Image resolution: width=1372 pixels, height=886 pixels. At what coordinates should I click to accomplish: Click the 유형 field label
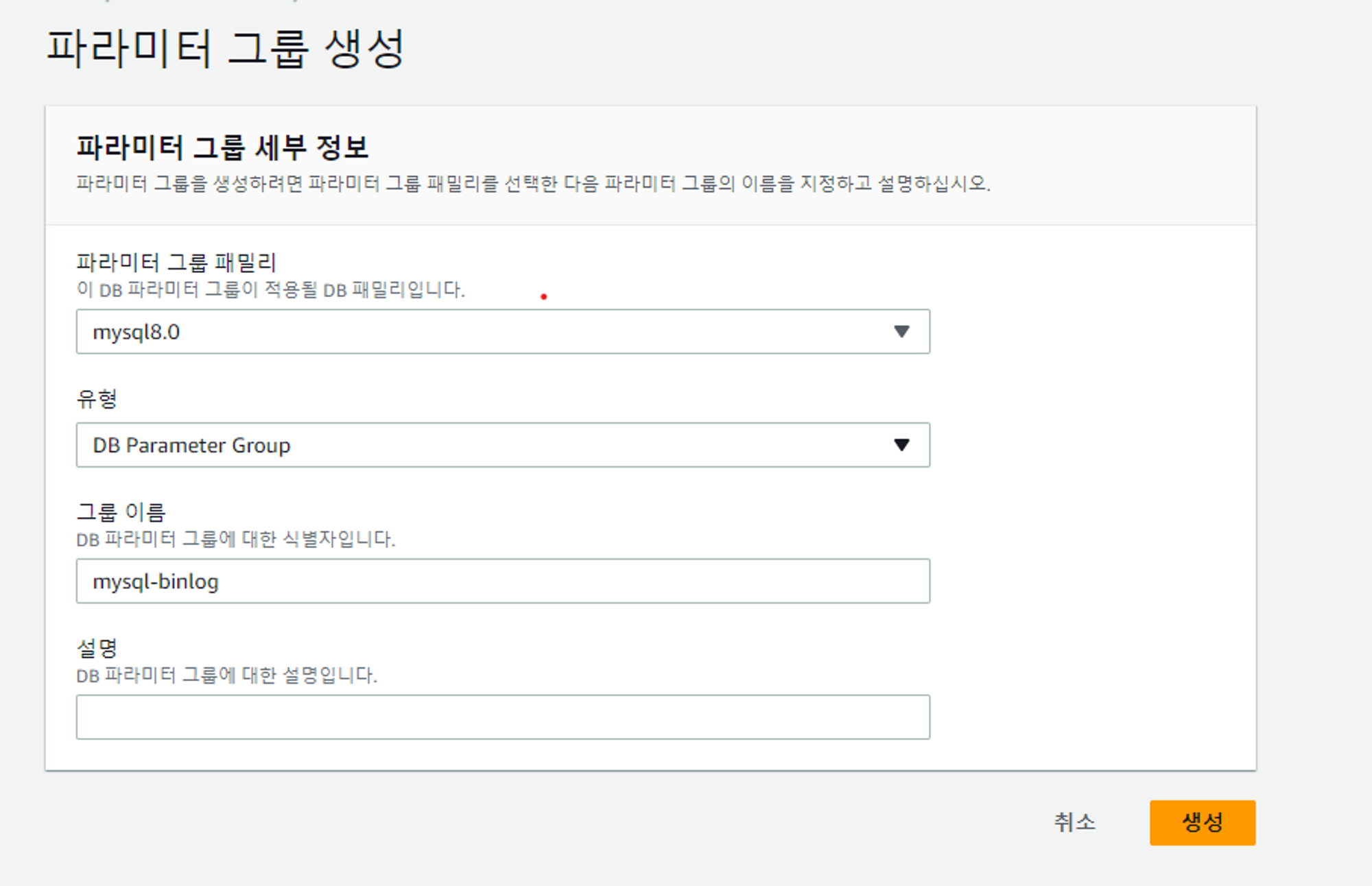click(x=97, y=398)
